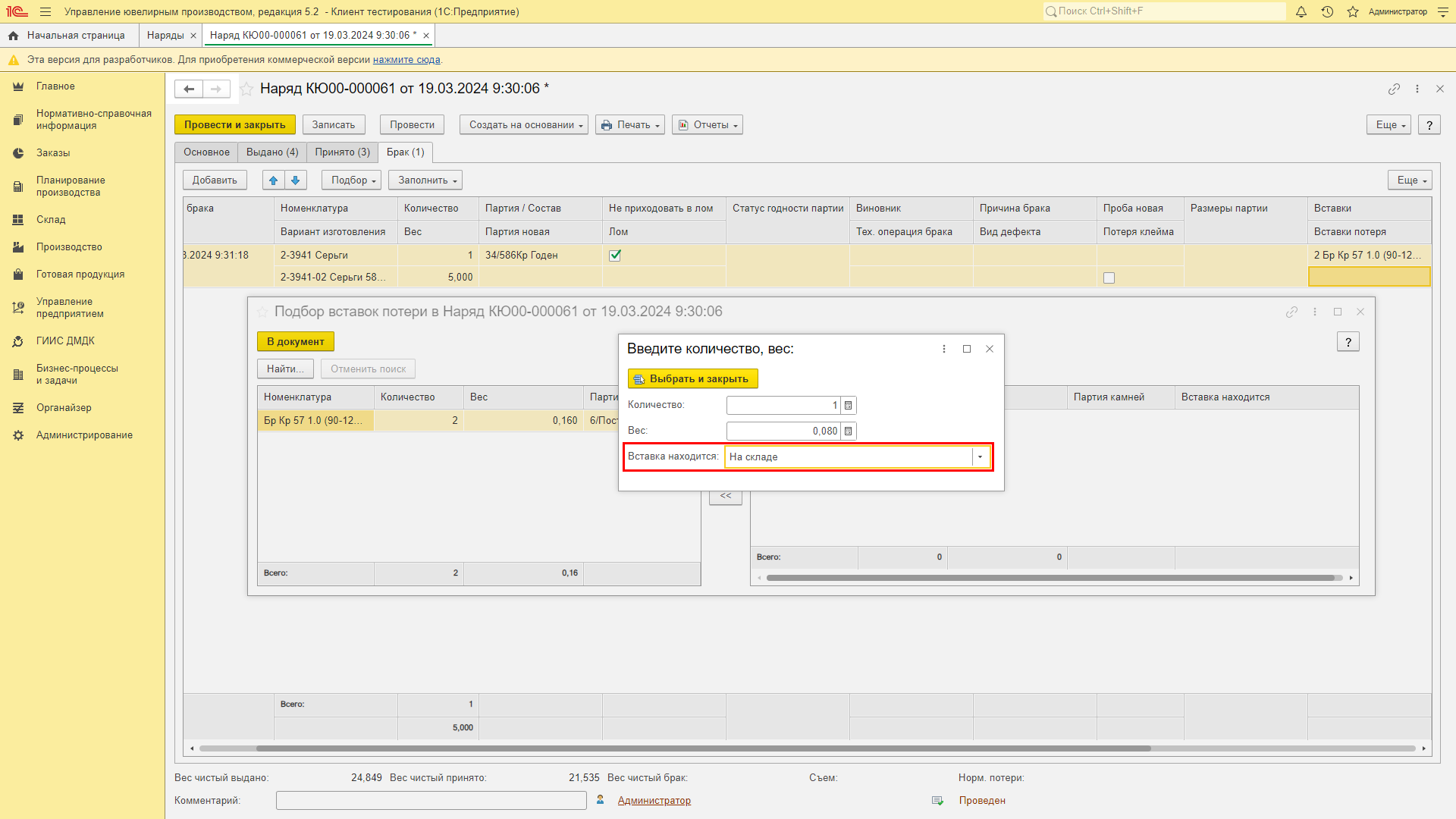Open vertical dots menu in quantity dialog
1456x819 pixels.
944,349
